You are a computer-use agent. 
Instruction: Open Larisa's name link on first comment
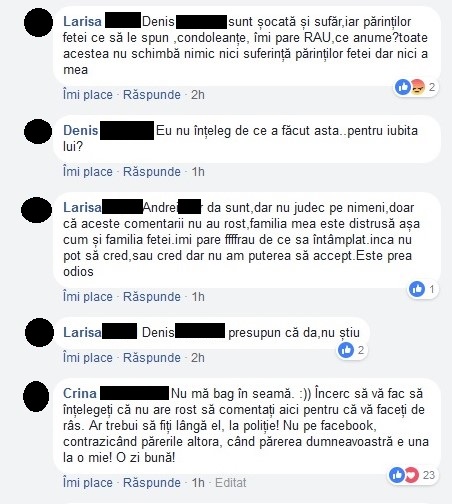pyautogui.click(x=82, y=22)
